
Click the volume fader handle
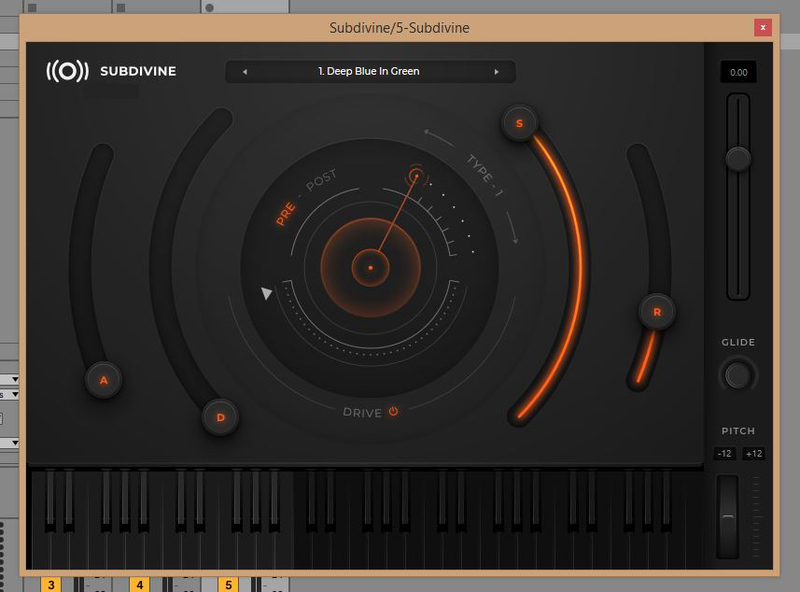pyautogui.click(x=738, y=159)
